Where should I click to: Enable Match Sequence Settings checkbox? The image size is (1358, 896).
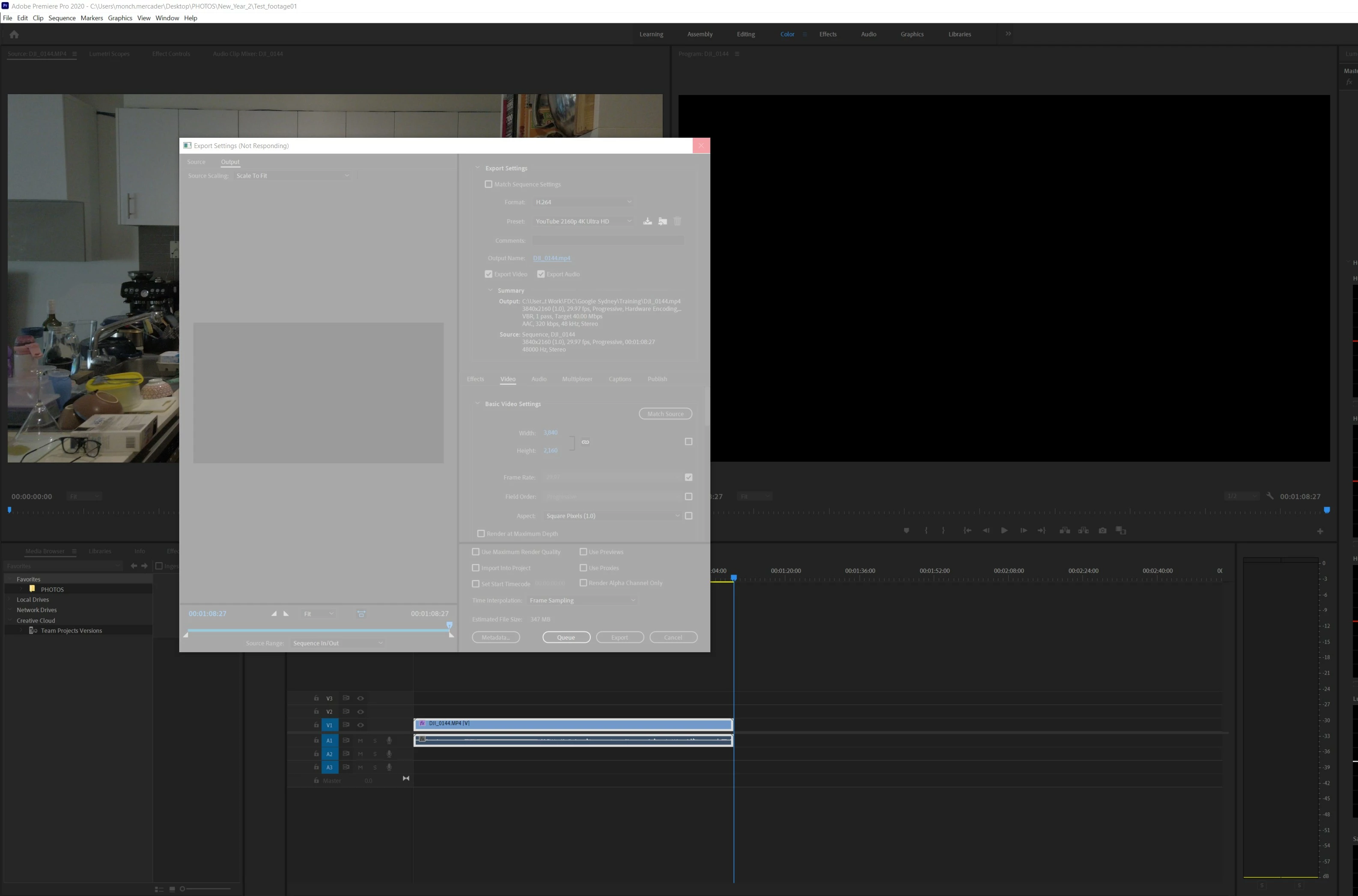(x=488, y=184)
